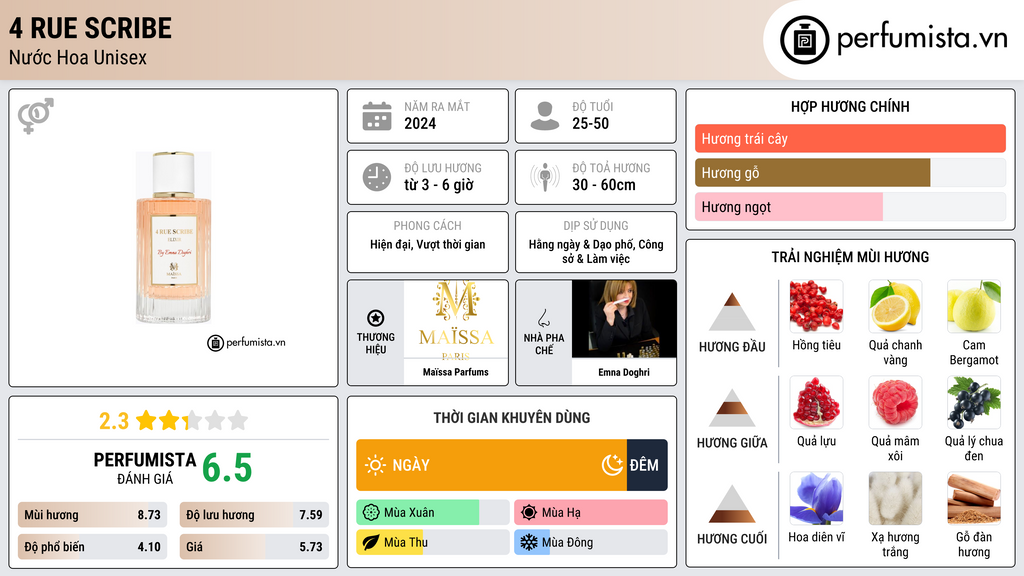
Task: Select the Cam Bergamot note image
Action: pyautogui.click(x=974, y=306)
